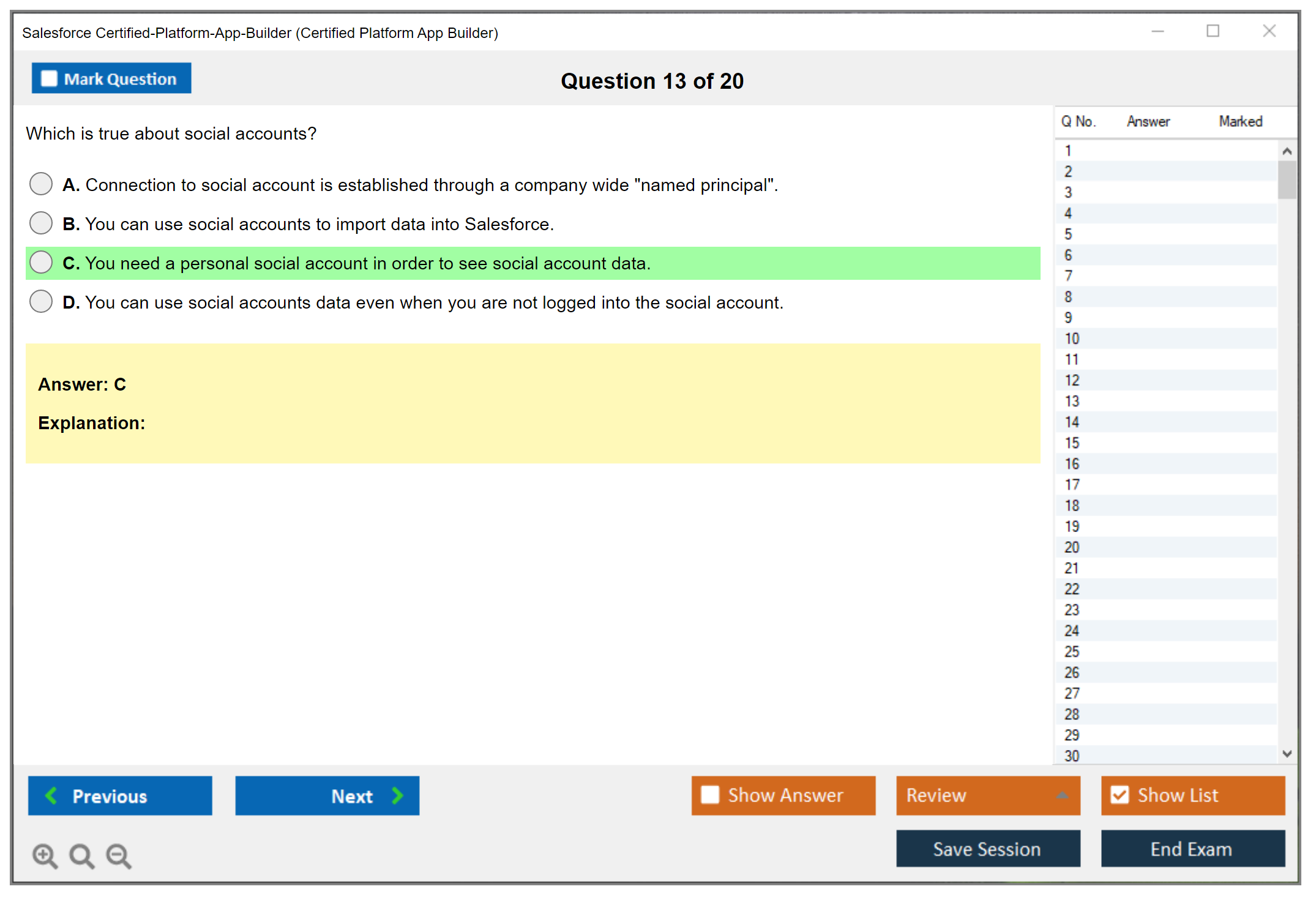1316x900 pixels.
Task: Expand the Review dropdown arrow
Action: tap(1062, 795)
